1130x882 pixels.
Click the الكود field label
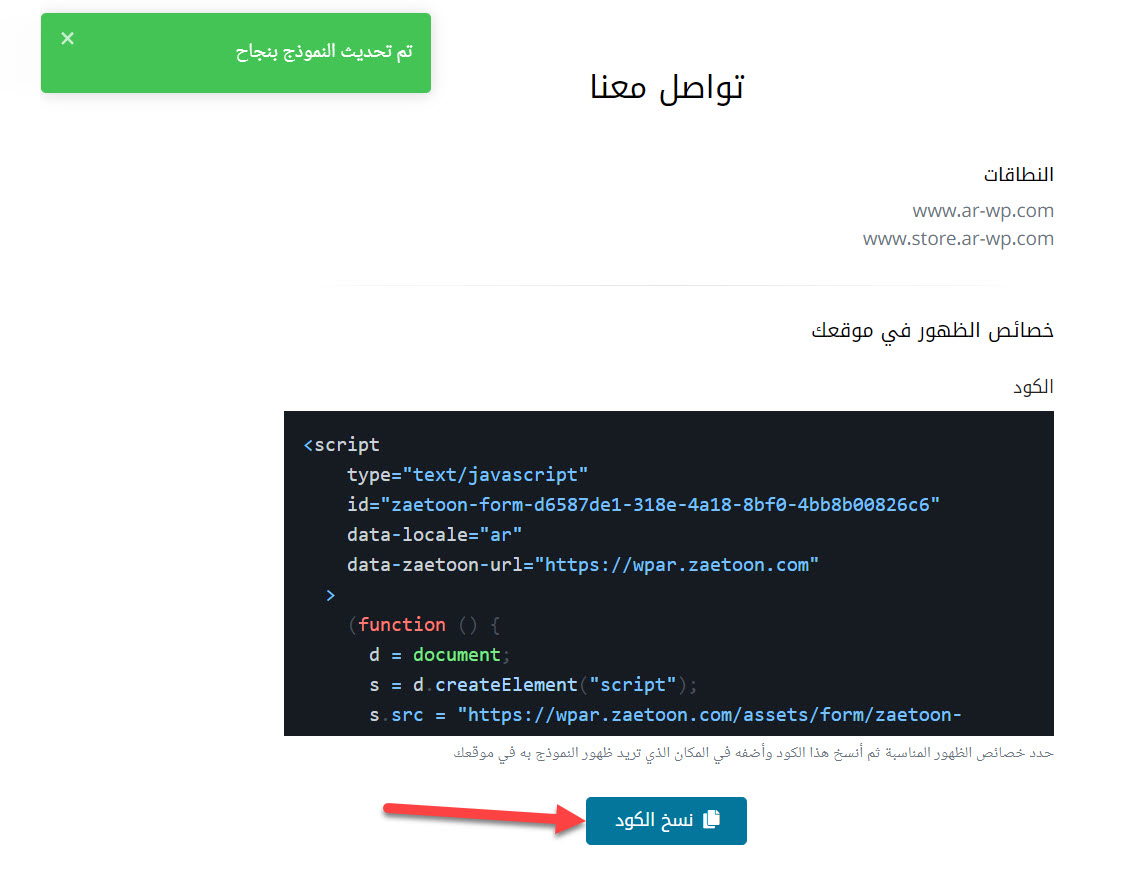point(1033,387)
